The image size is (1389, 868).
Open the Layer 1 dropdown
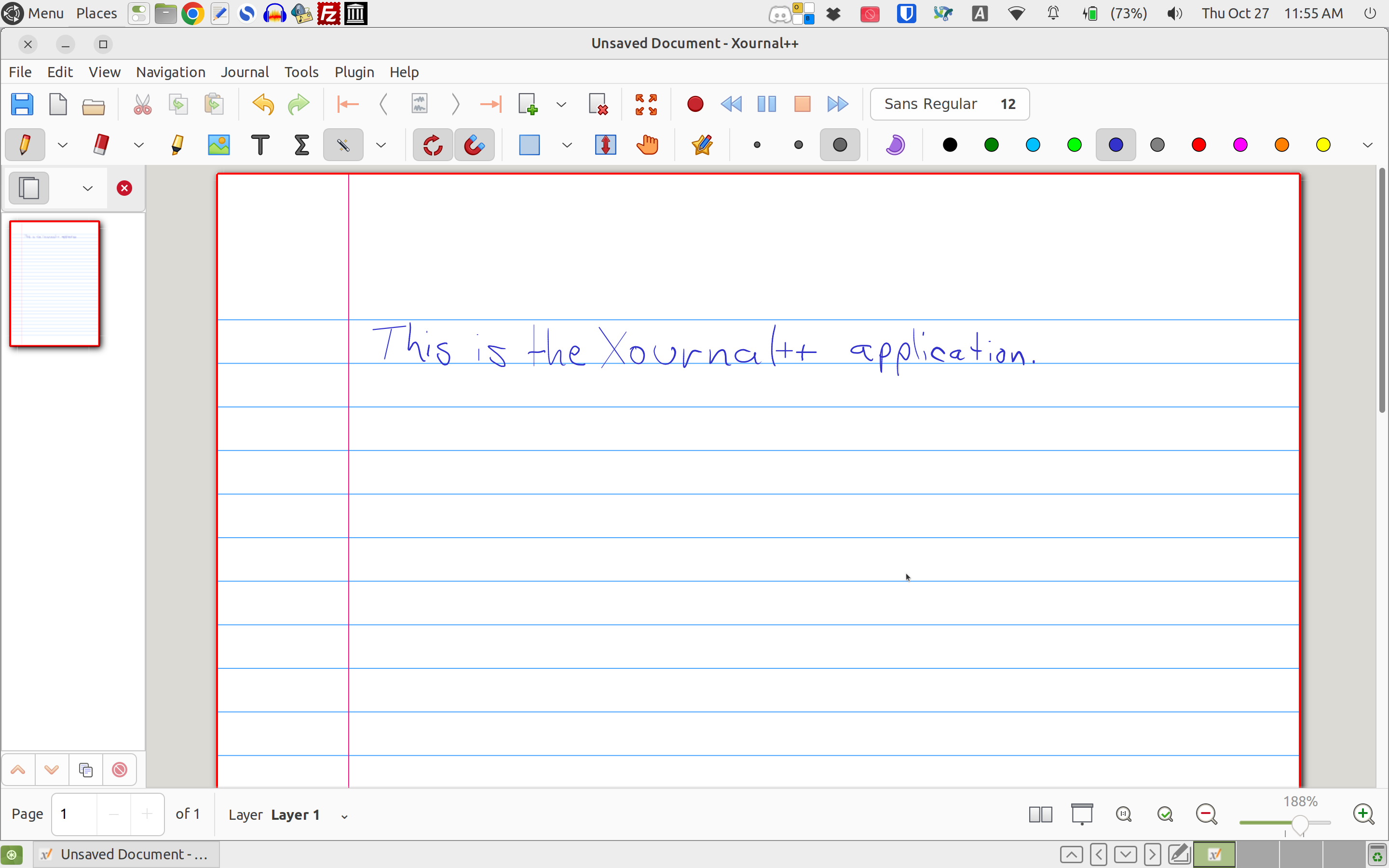(x=344, y=816)
